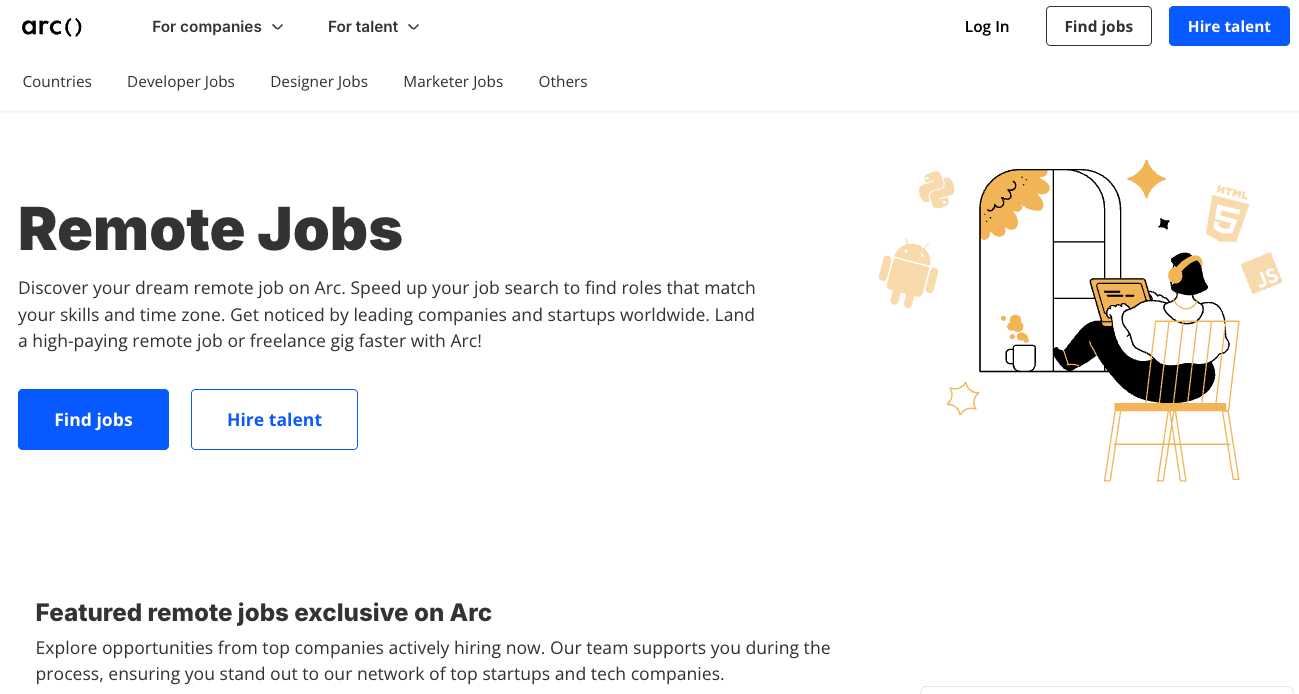Select Marketer Jobs from the nav bar
1299x694 pixels.
pos(453,81)
